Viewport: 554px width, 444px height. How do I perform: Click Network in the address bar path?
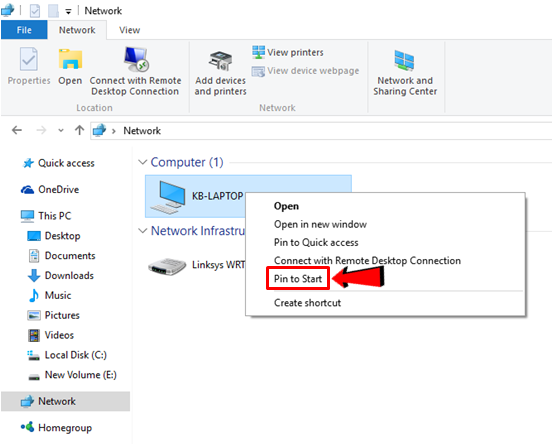click(142, 131)
